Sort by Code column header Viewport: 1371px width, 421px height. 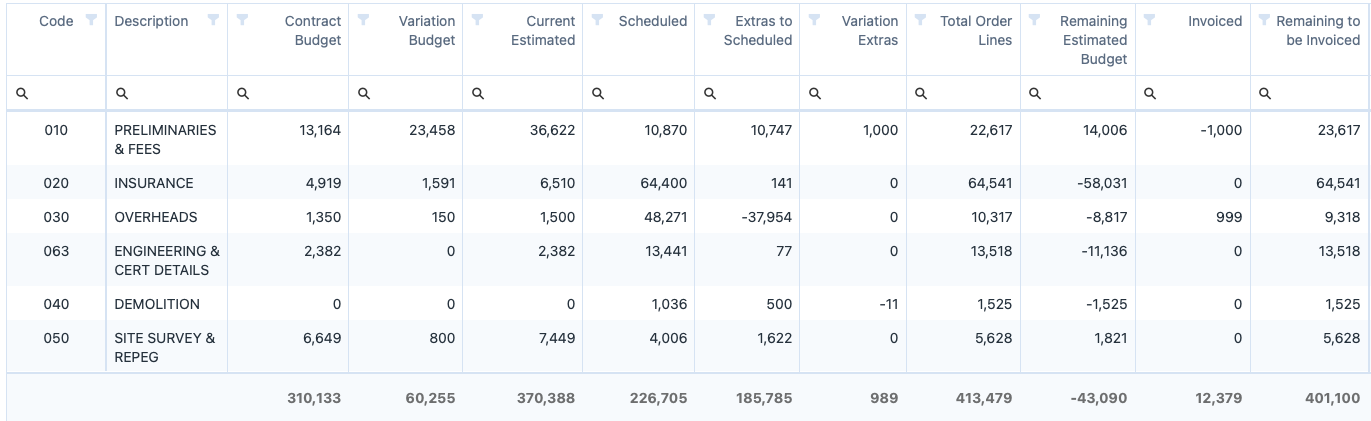[x=56, y=20]
